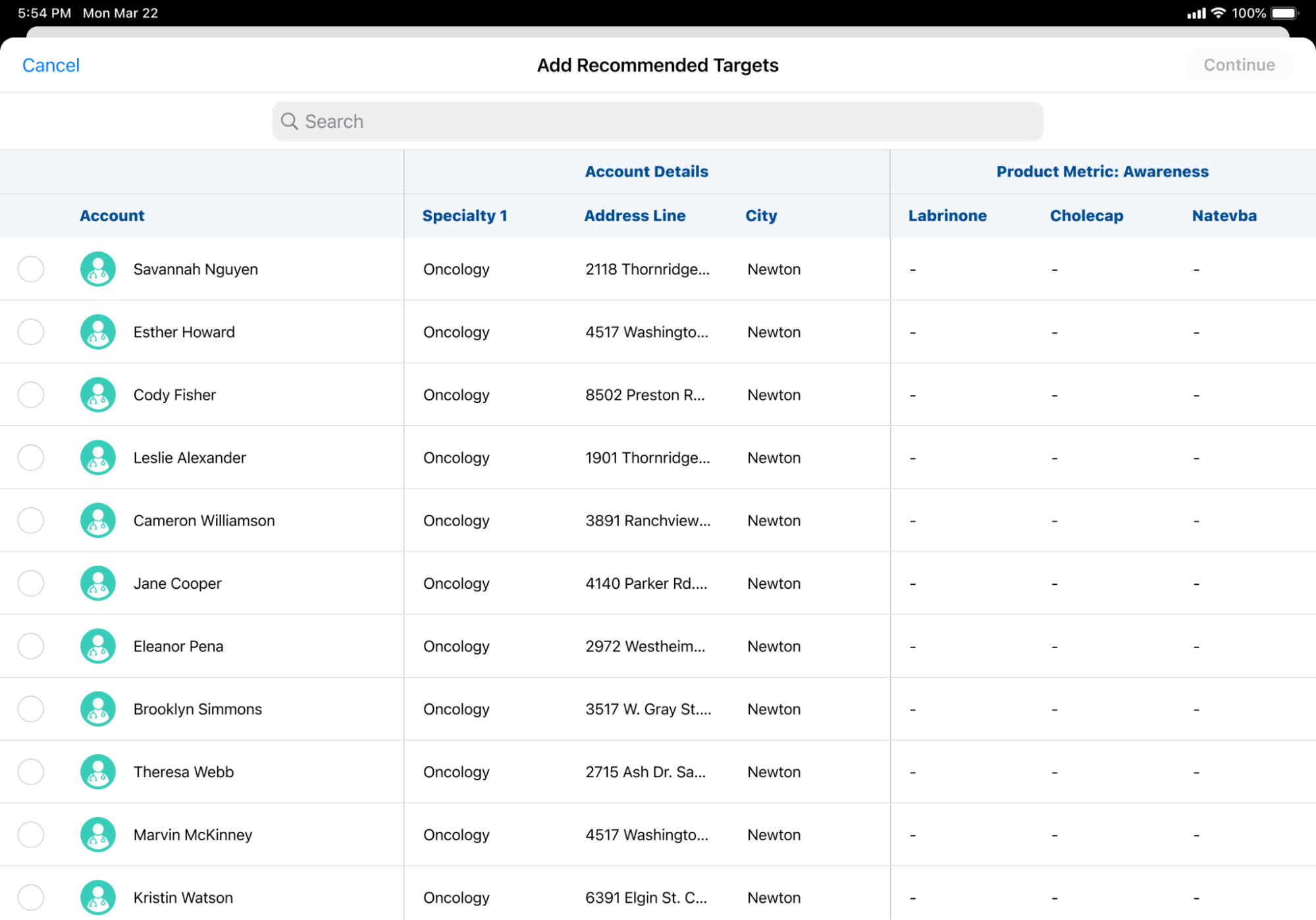Cancel adding recommended targets
The image size is (1316, 920).
[51, 65]
